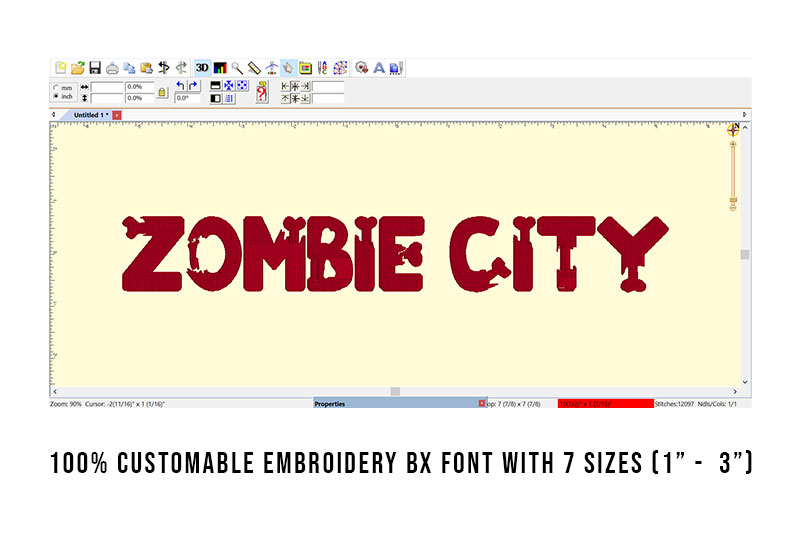Open the Properties panel bar
This screenshot has width=800, height=533.
point(399,404)
